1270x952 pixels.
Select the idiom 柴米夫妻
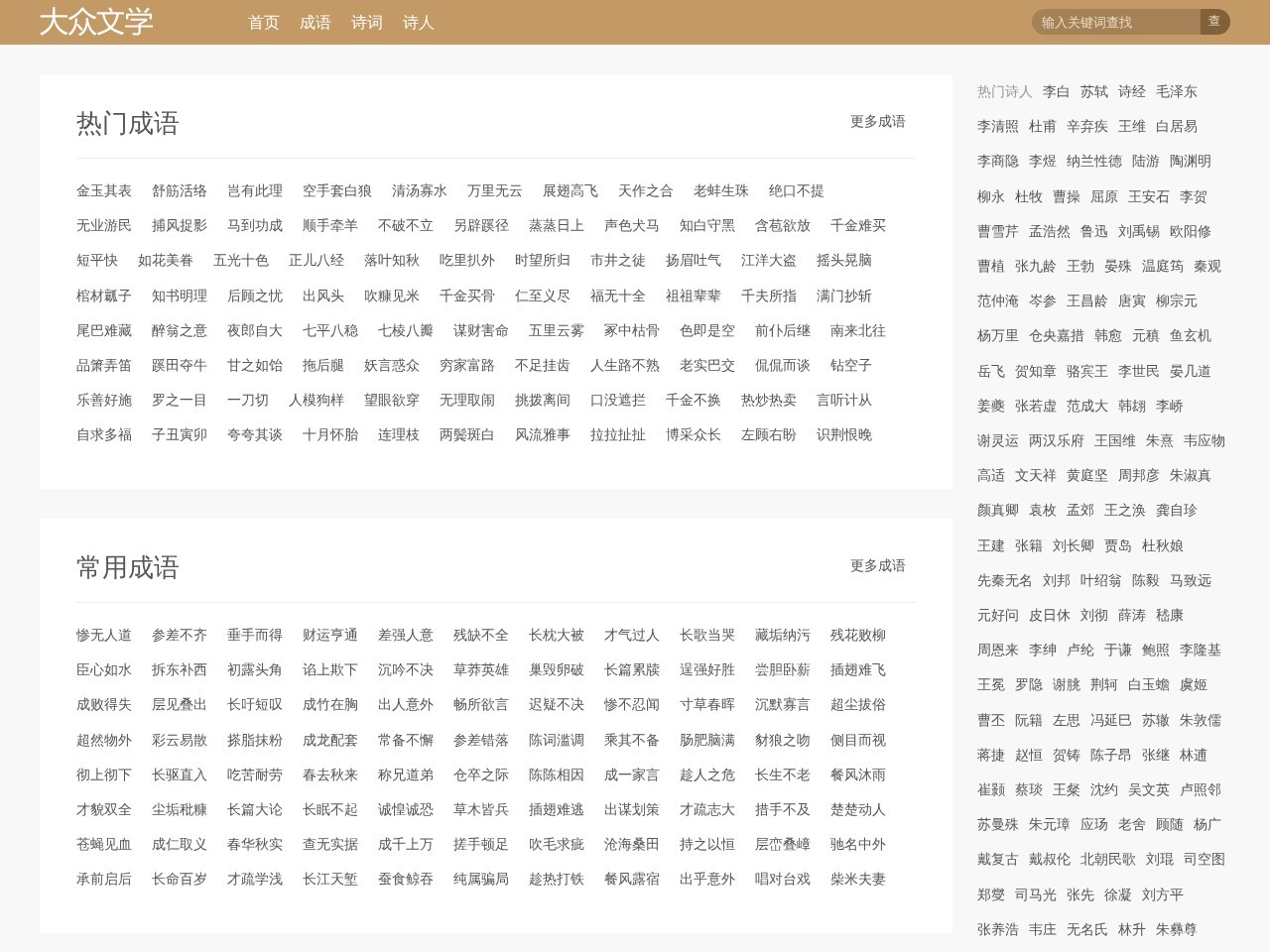[858, 879]
